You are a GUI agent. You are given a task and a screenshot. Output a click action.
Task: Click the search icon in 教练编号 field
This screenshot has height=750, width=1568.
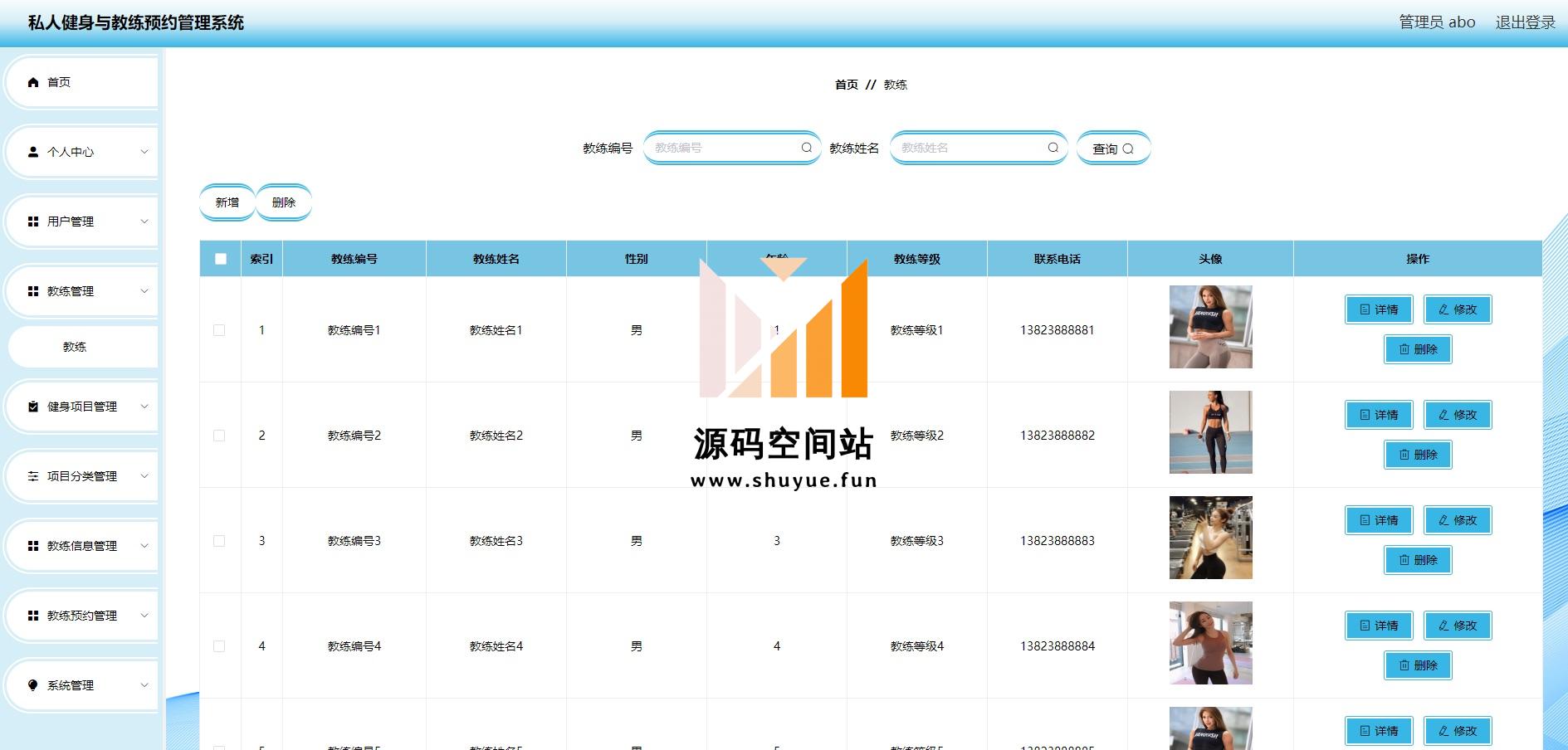pyautogui.click(x=806, y=148)
